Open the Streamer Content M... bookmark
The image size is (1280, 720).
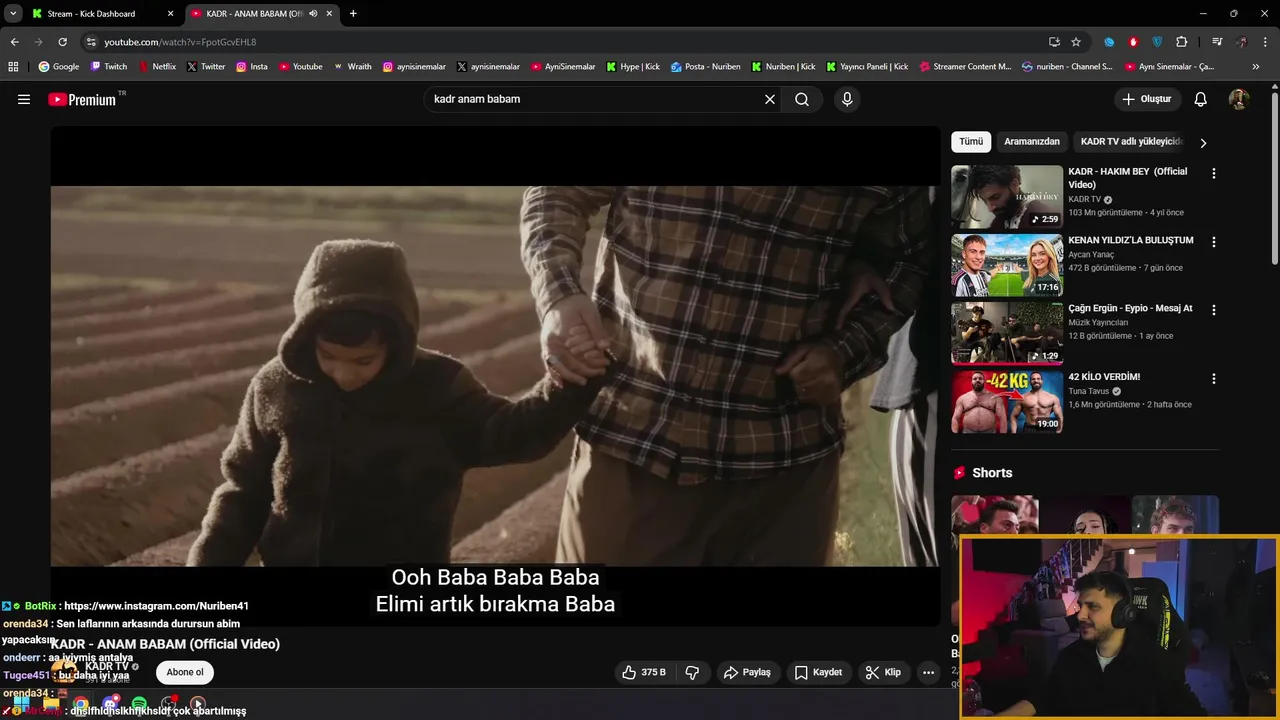964,67
